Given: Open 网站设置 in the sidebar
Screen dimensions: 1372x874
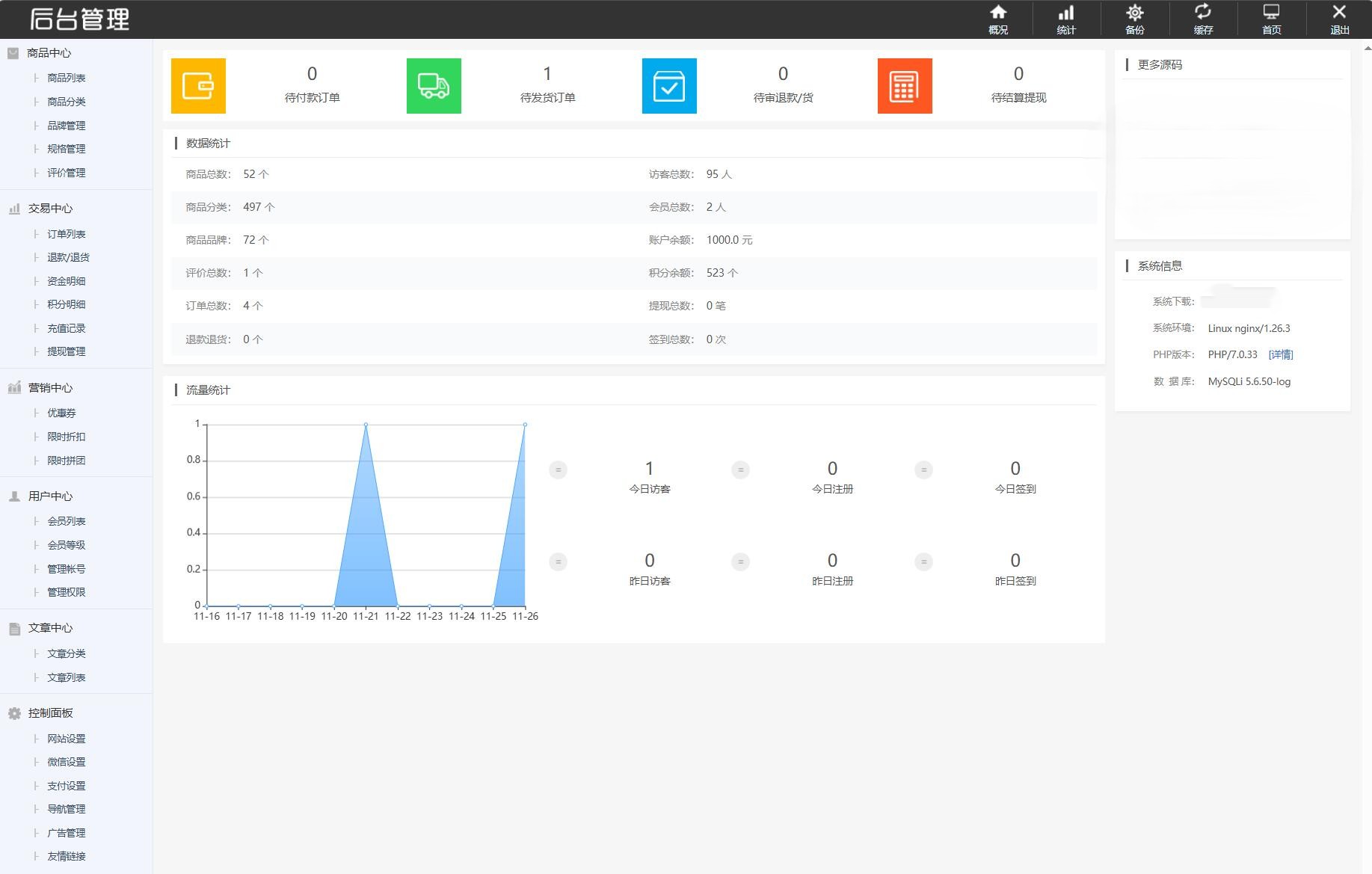Looking at the screenshot, I should tap(66, 739).
